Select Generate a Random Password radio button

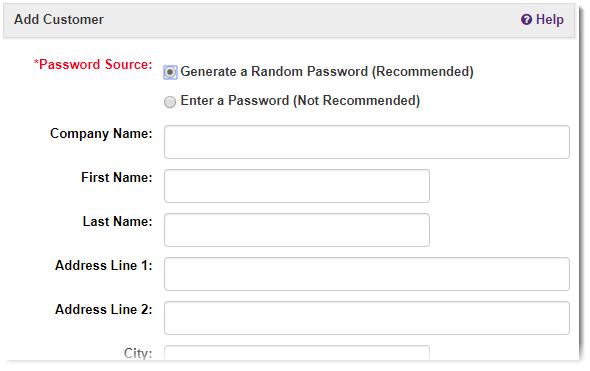coord(170,72)
